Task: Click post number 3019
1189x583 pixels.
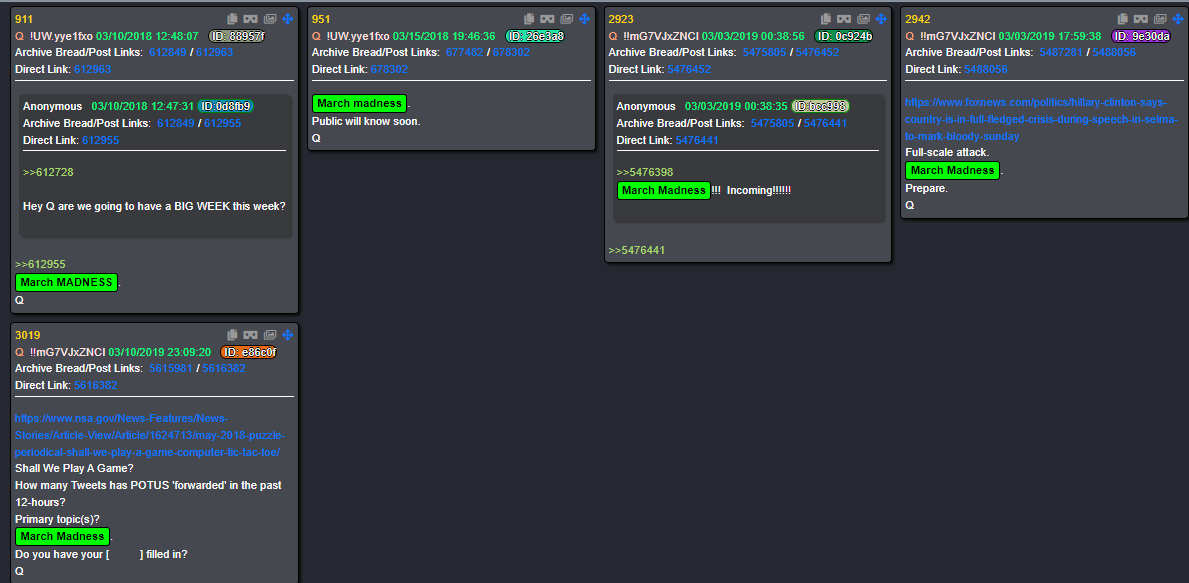Action: (x=27, y=335)
